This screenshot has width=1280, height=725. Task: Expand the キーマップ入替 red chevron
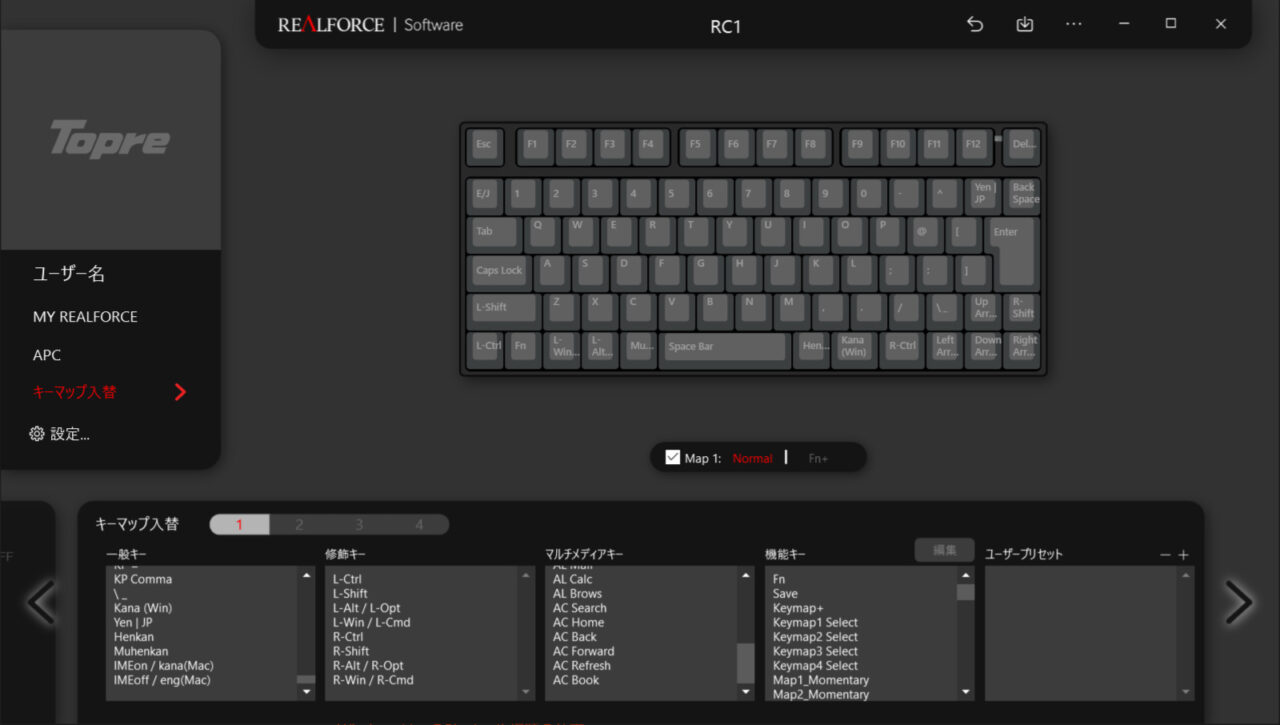click(180, 392)
